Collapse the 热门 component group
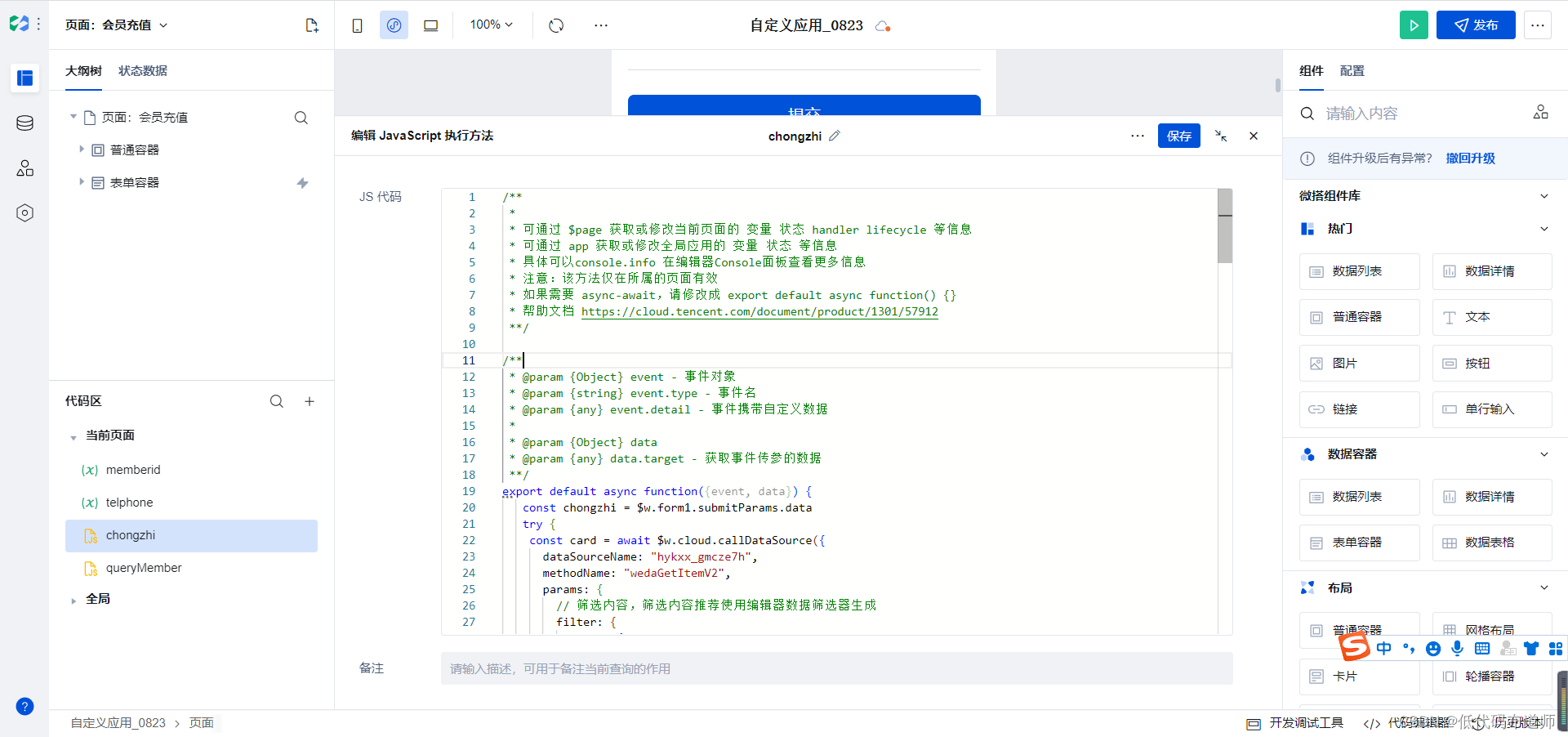 tap(1544, 229)
